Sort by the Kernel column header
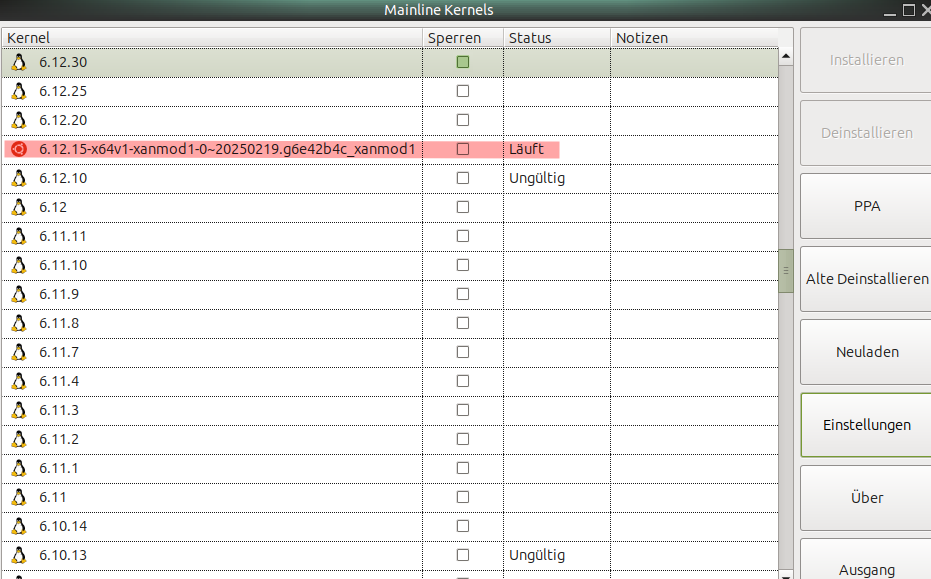The height and width of the screenshot is (579, 931). pos(212,37)
